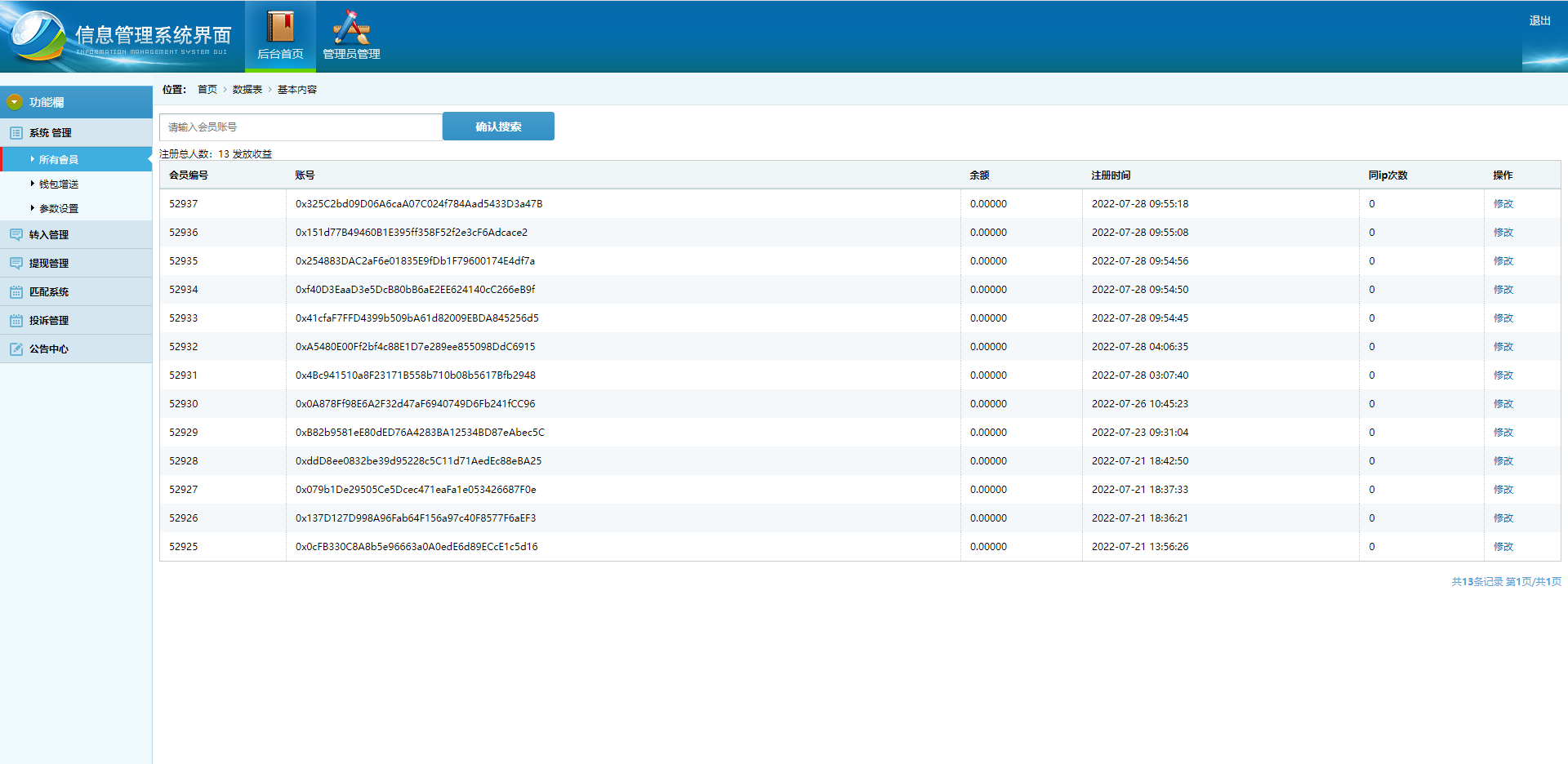Image resolution: width=1568 pixels, height=764 pixels.
Task: Click 退出 to log out
Action: coord(1539,21)
